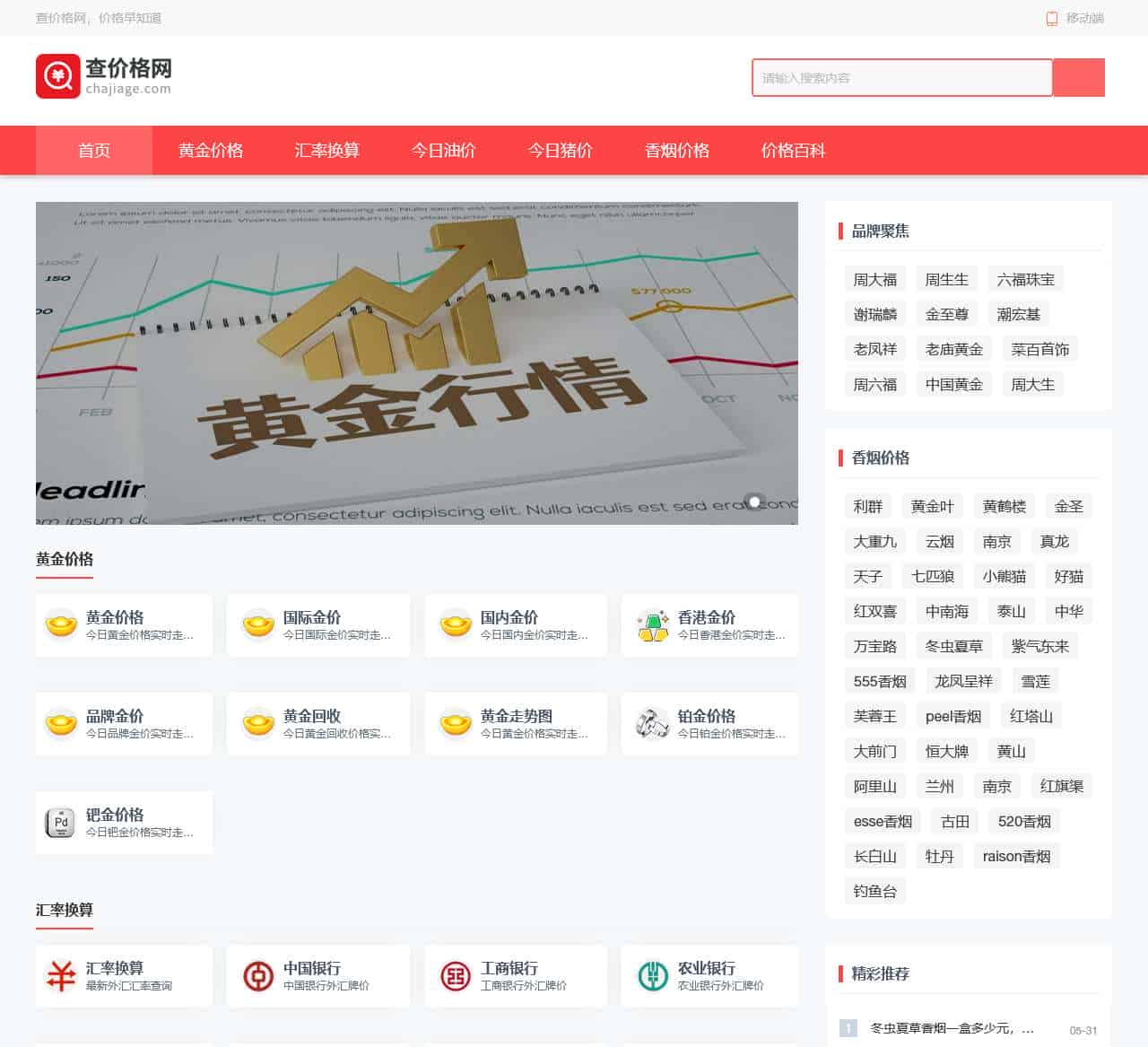Click the banner carousel indicator dot
Image resolution: width=1148 pixels, height=1047 pixels.
(x=755, y=502)
